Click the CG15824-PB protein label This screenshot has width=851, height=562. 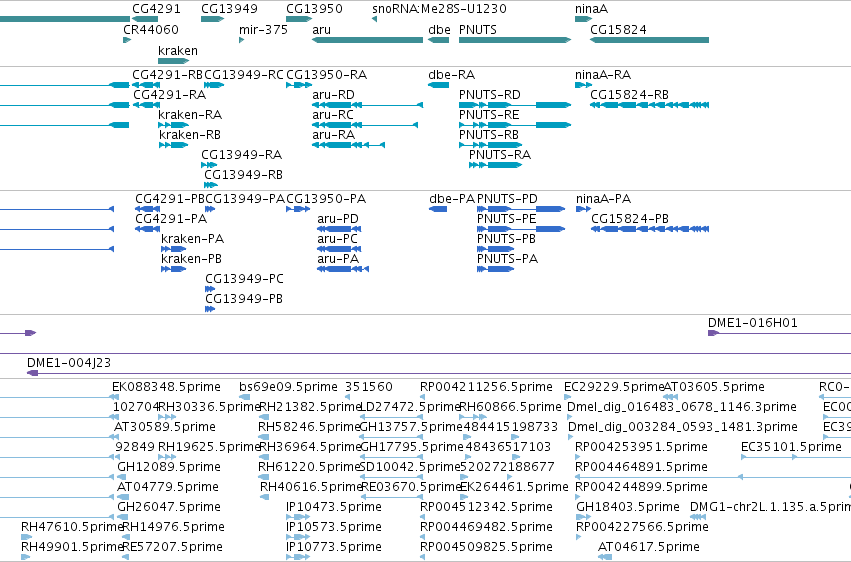(630, 219)
